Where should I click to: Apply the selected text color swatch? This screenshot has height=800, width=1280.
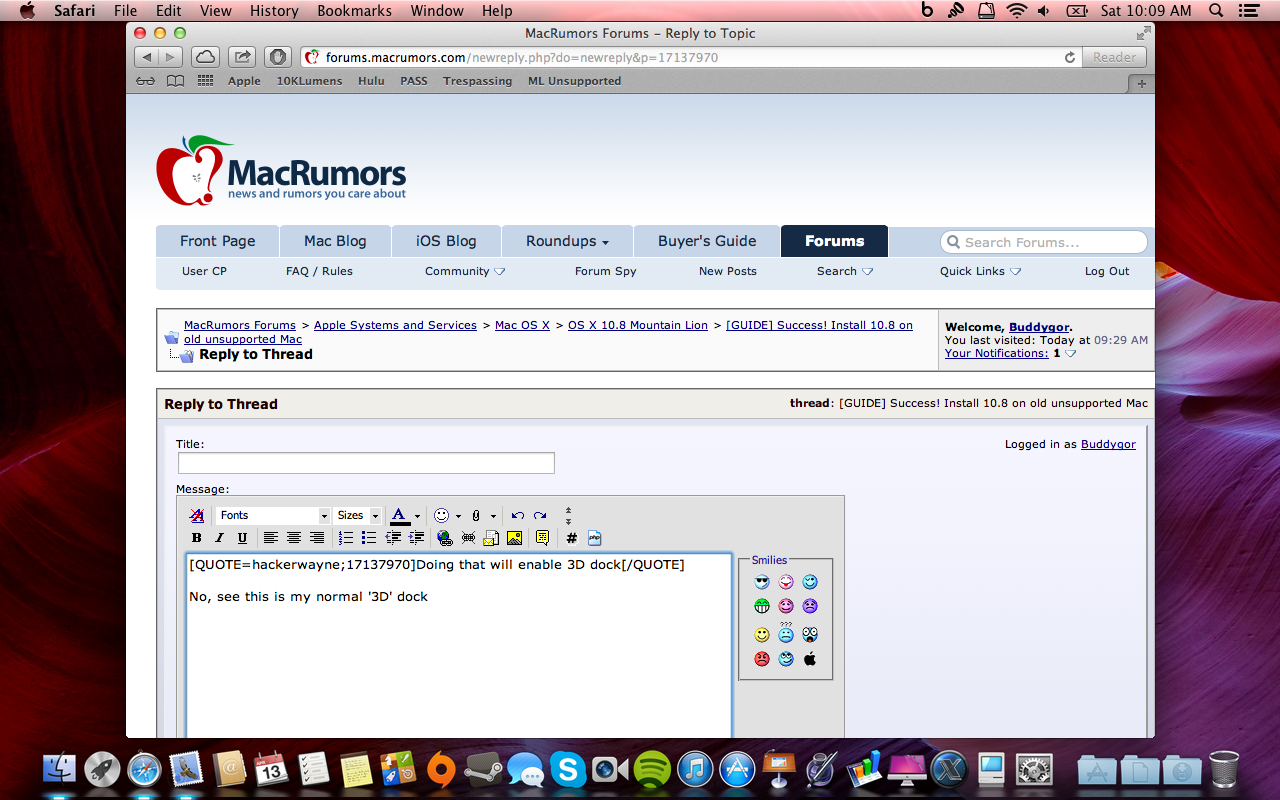(x=400, y=516)
